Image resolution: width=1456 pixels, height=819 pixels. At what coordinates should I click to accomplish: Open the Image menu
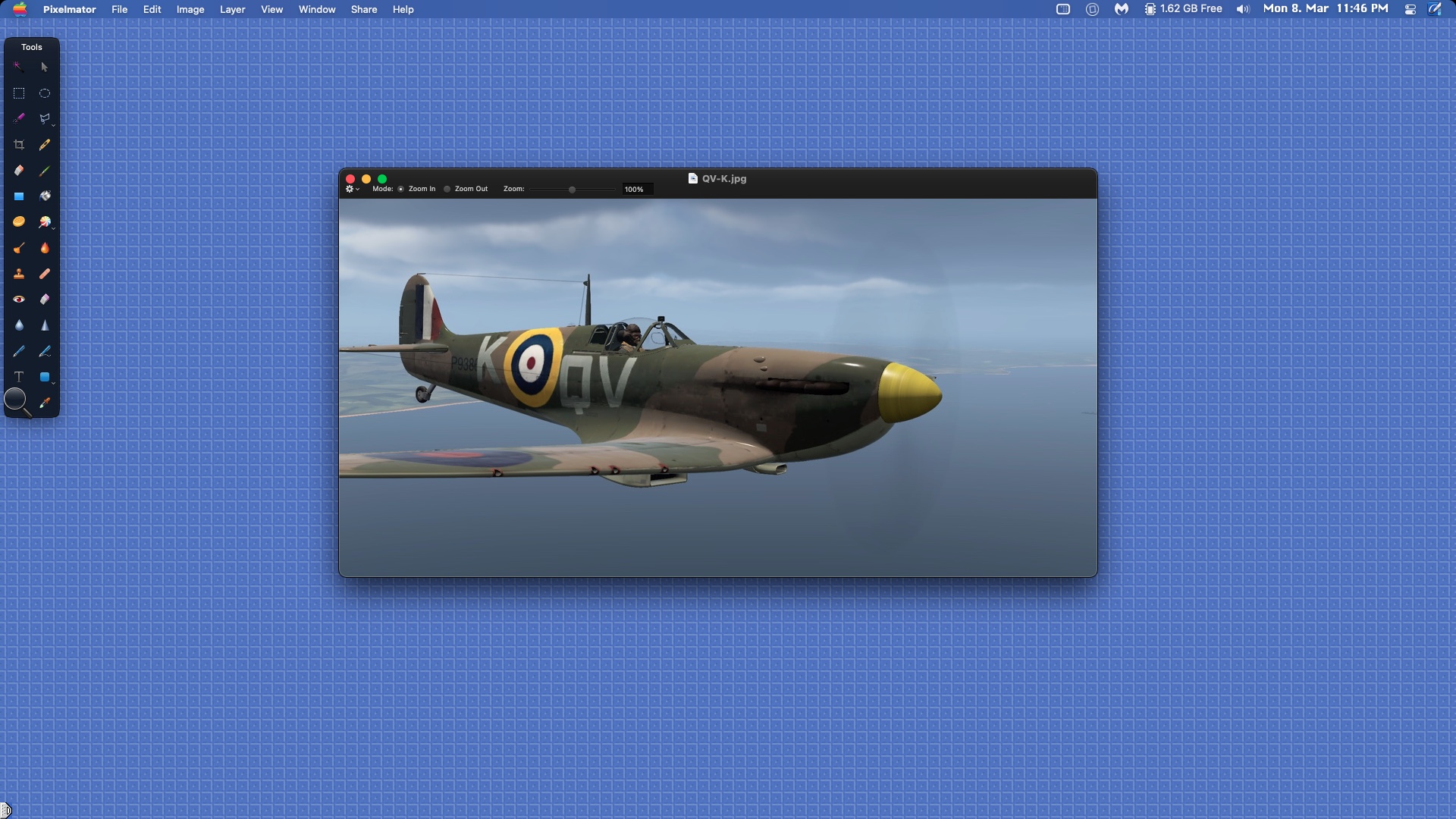tap(190, 9)
